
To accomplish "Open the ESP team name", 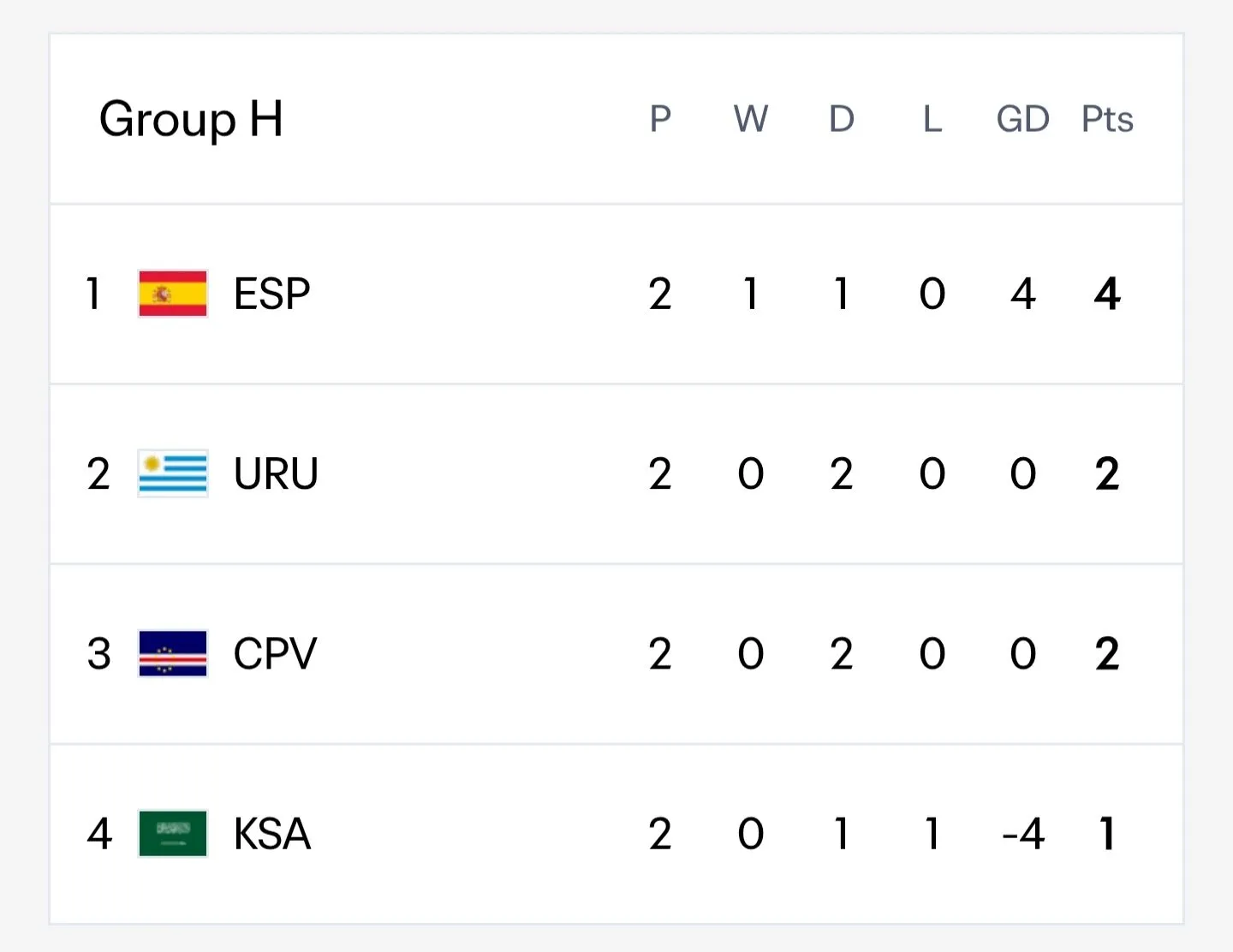I will coord(272,295).
